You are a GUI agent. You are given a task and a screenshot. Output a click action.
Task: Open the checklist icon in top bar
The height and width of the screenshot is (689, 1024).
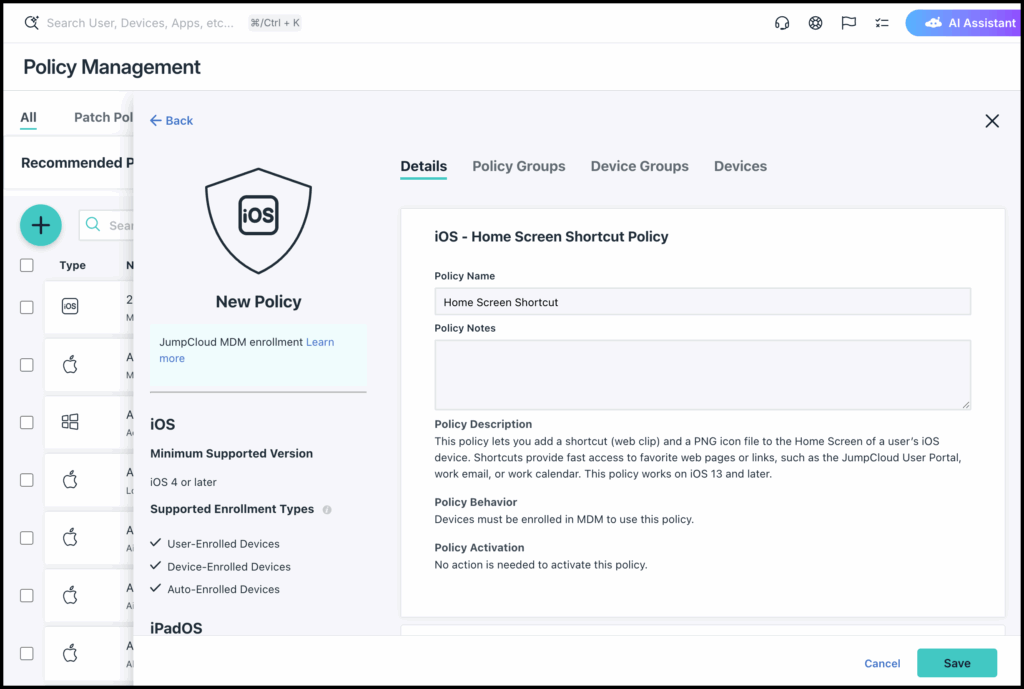(x=881, y=23)
